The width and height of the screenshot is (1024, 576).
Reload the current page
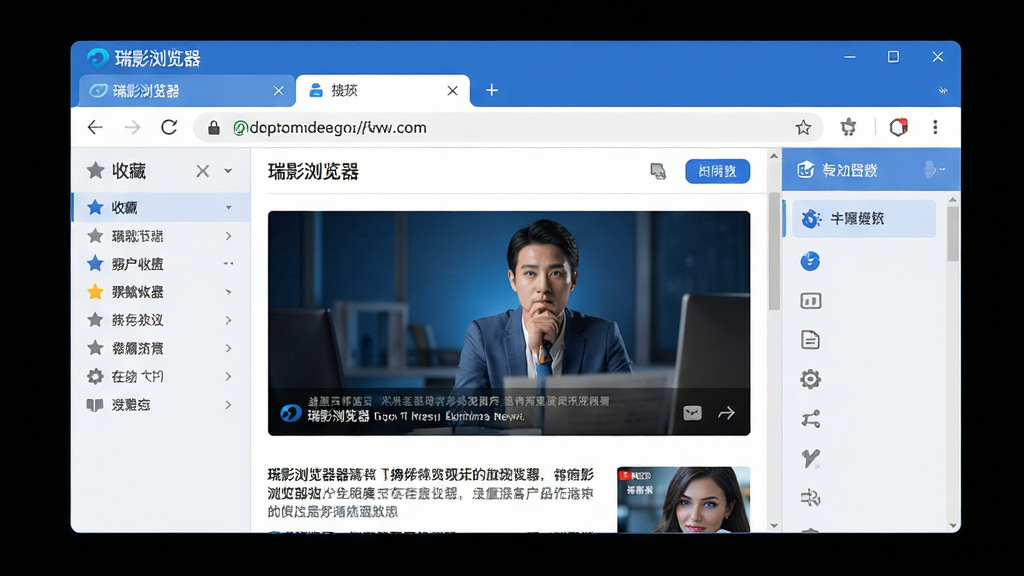click(x=169, y=127)
